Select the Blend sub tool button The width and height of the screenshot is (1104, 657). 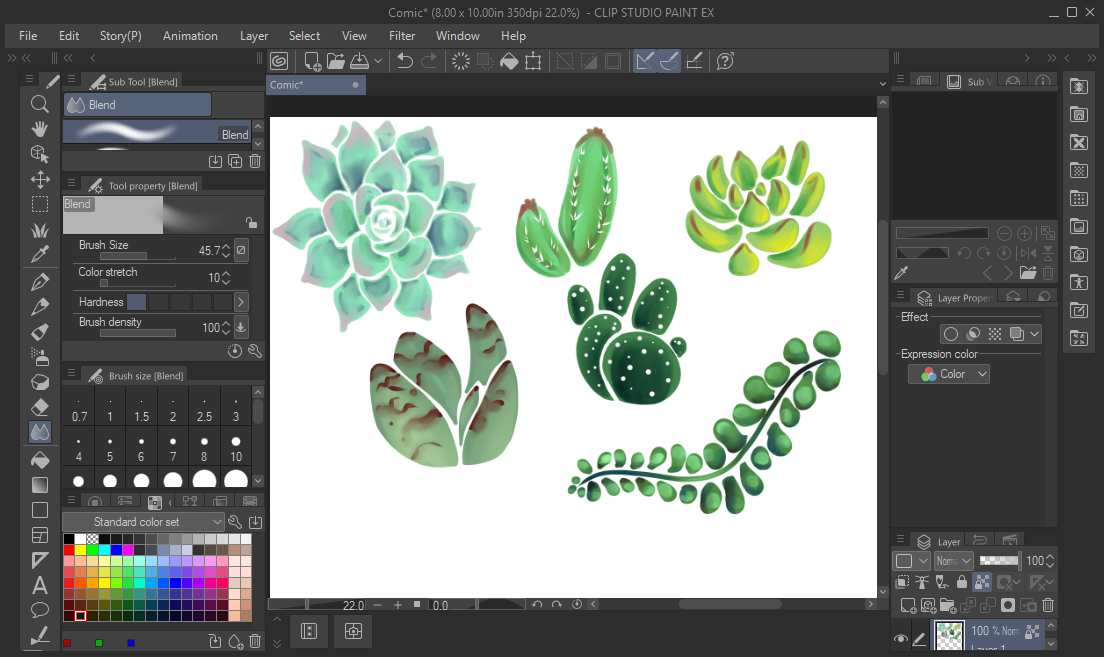tap(137, 105)
